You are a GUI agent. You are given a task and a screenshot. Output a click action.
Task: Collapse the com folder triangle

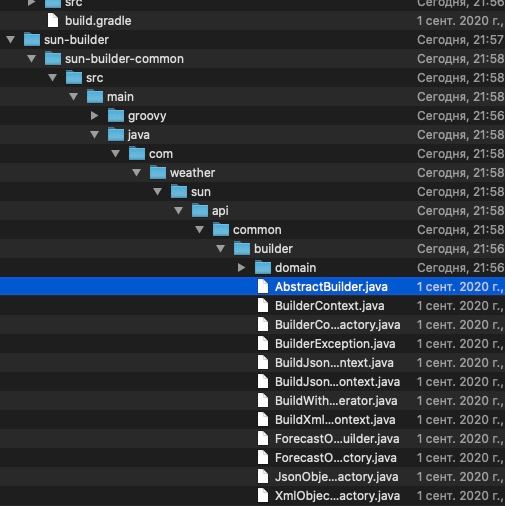pyautogui.click(x=116, y=154)
